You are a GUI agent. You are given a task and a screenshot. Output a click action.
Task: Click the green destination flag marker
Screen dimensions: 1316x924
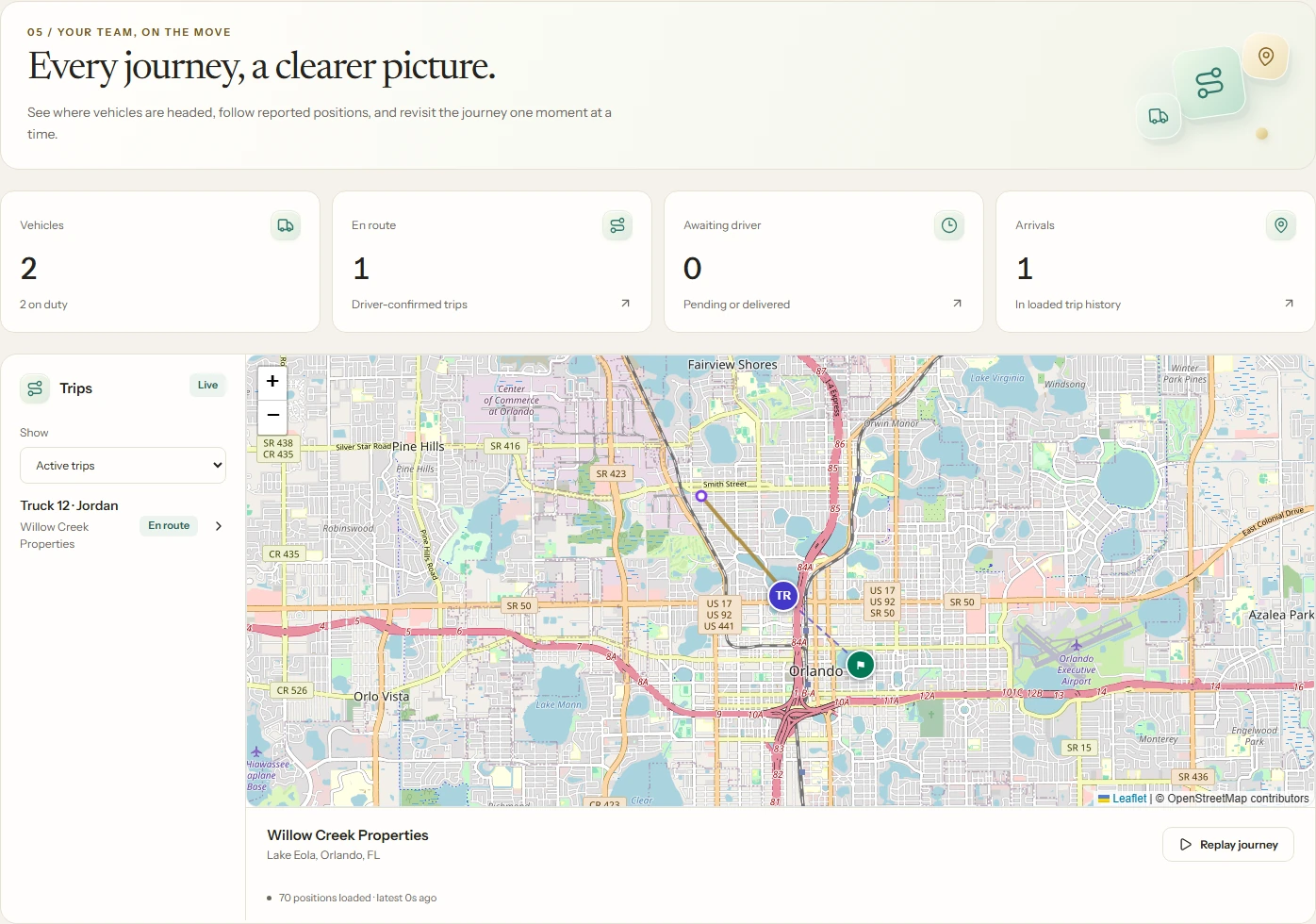860,665
